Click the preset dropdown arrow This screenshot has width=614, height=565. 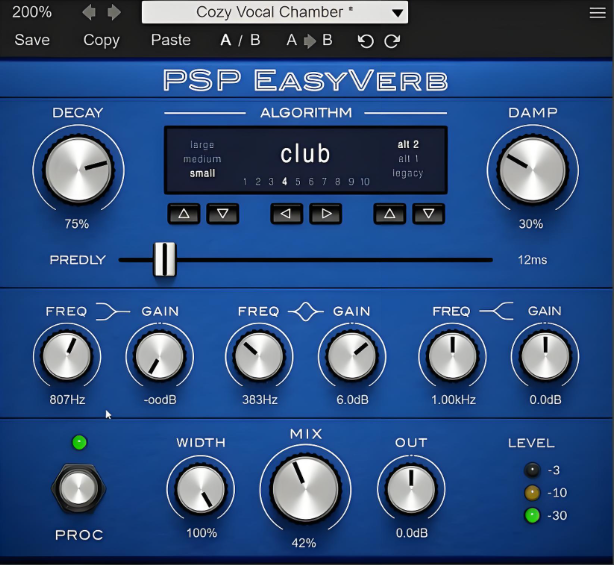(397, 13)
